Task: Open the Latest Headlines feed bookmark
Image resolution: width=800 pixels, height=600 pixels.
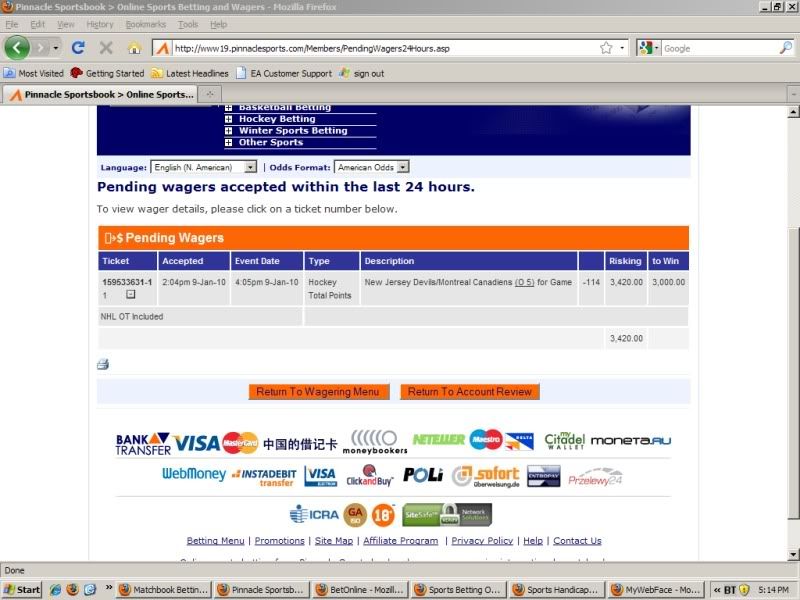Action: coord(190,73)
